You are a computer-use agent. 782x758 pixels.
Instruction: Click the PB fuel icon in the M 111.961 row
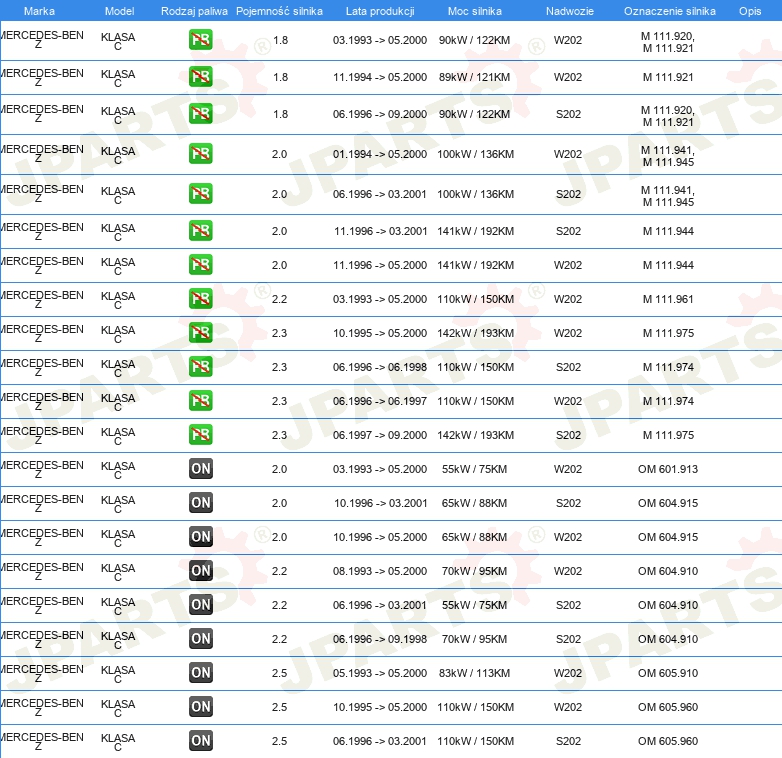(x=201, y=299)
